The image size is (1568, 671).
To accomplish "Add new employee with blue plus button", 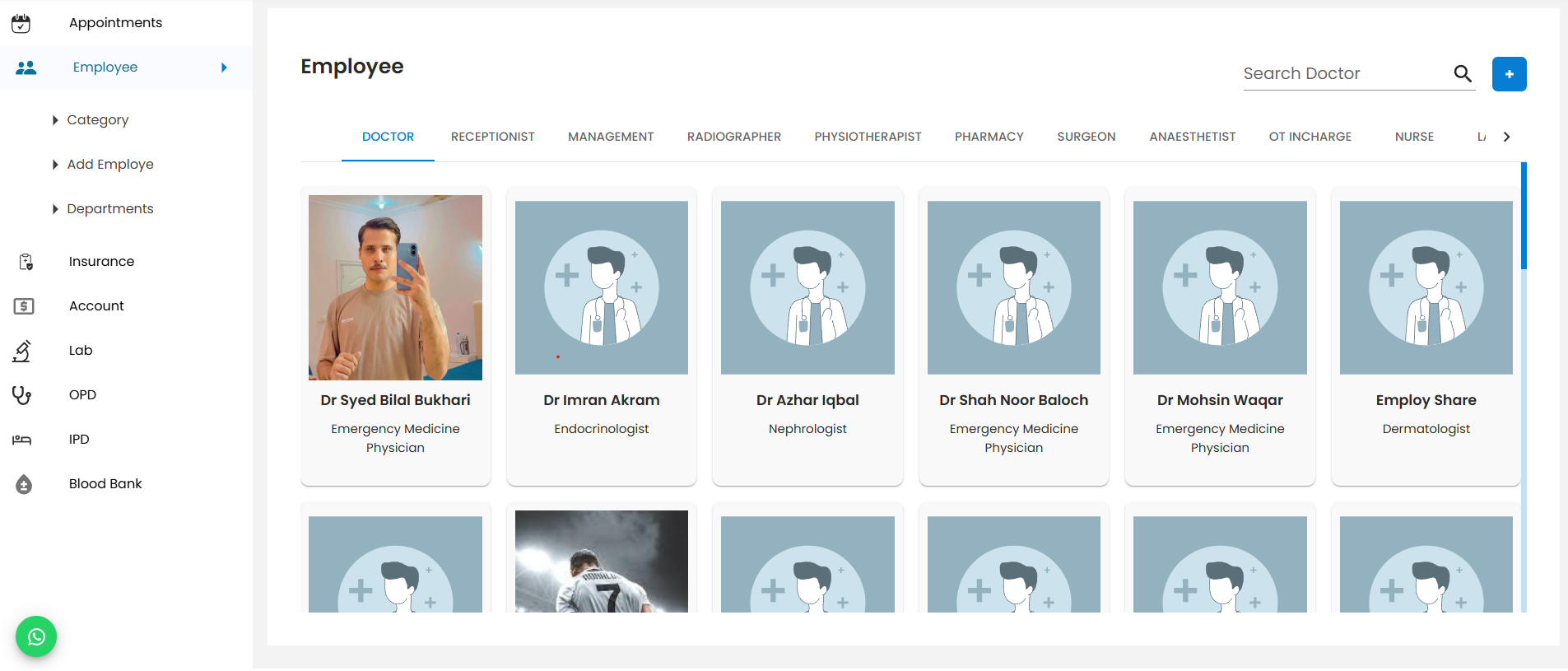I will point(1510,74).
